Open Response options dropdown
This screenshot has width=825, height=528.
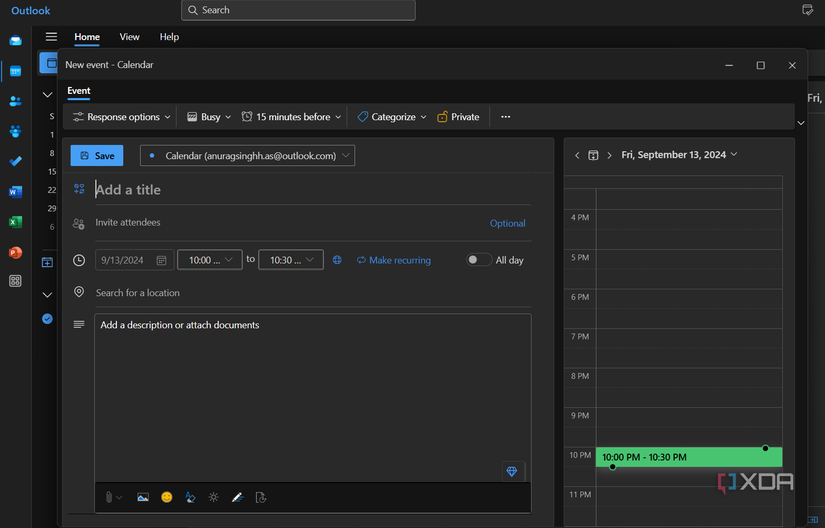pos(122,117)
